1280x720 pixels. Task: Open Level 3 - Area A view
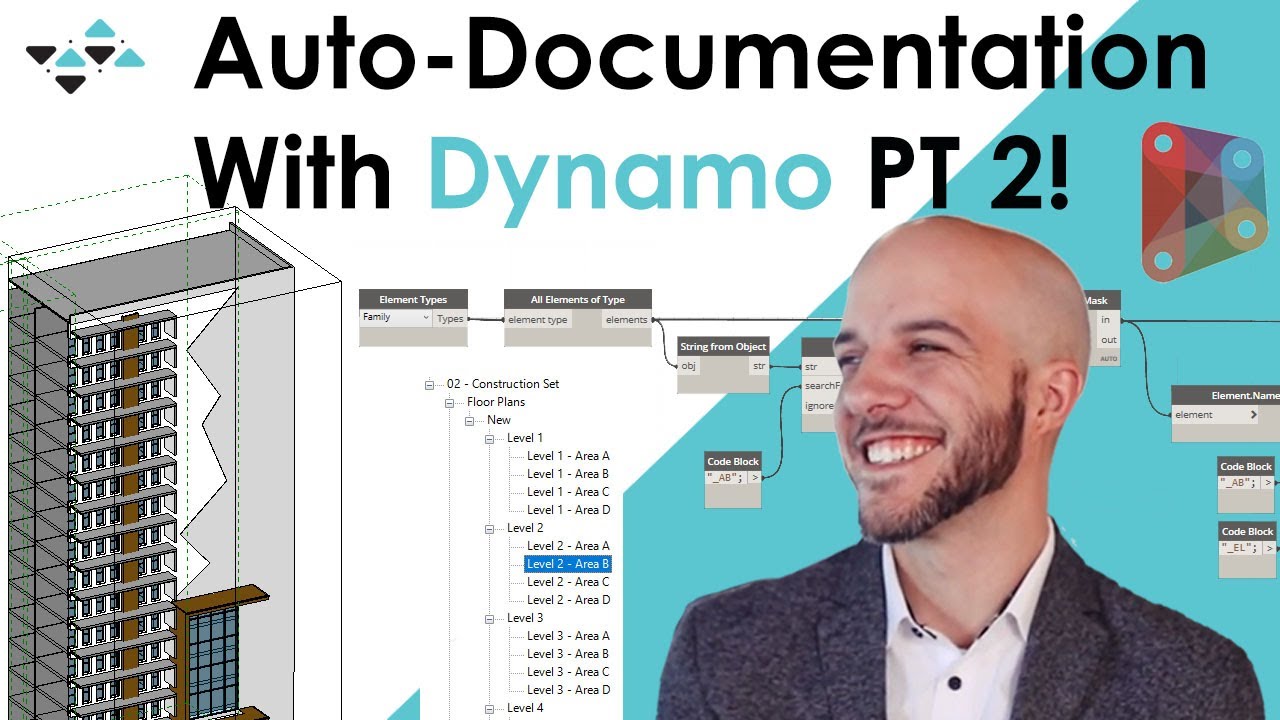[568, 636]
